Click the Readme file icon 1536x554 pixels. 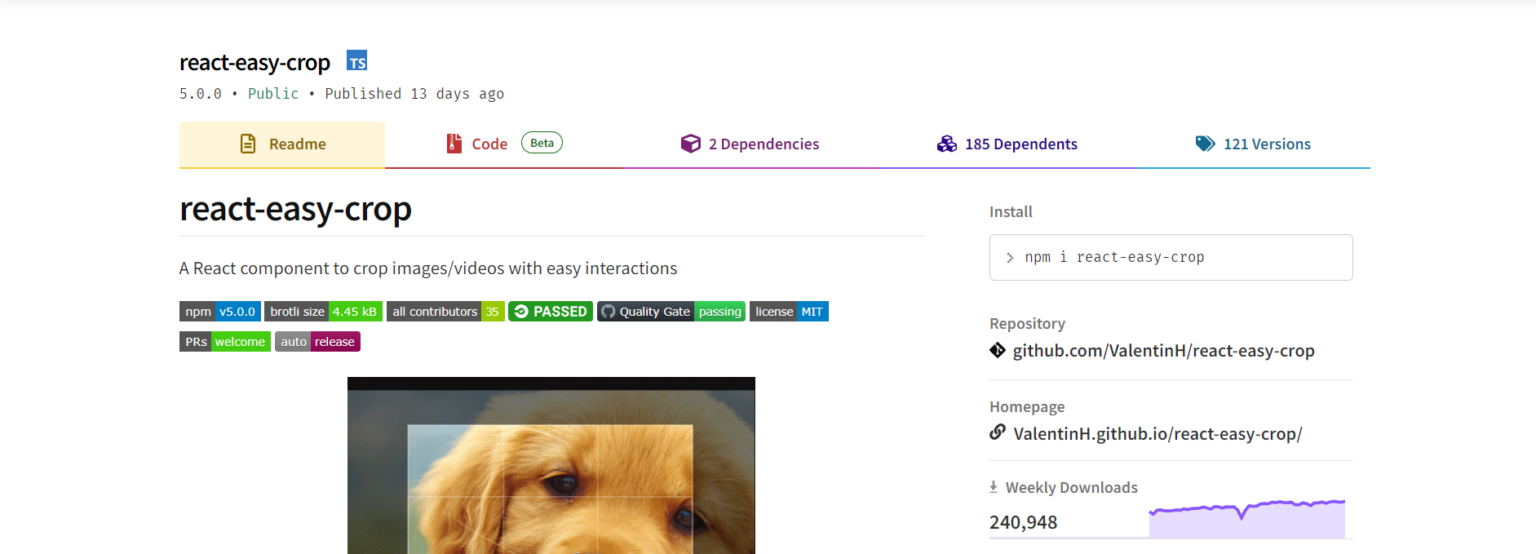coord(248,144)
